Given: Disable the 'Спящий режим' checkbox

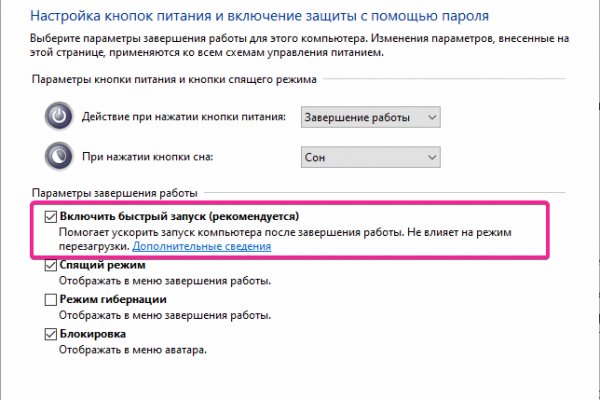Looking at the screenshot, I should pyautogui.click(x=51, y=265).
